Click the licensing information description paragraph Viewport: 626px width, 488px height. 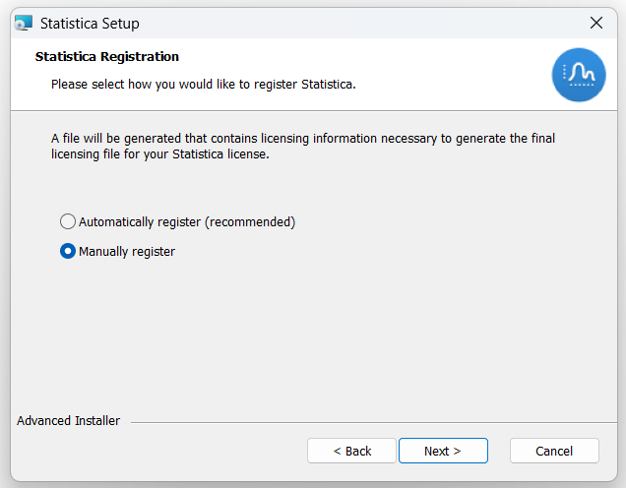pyautogui.click(x=303, y=146)
